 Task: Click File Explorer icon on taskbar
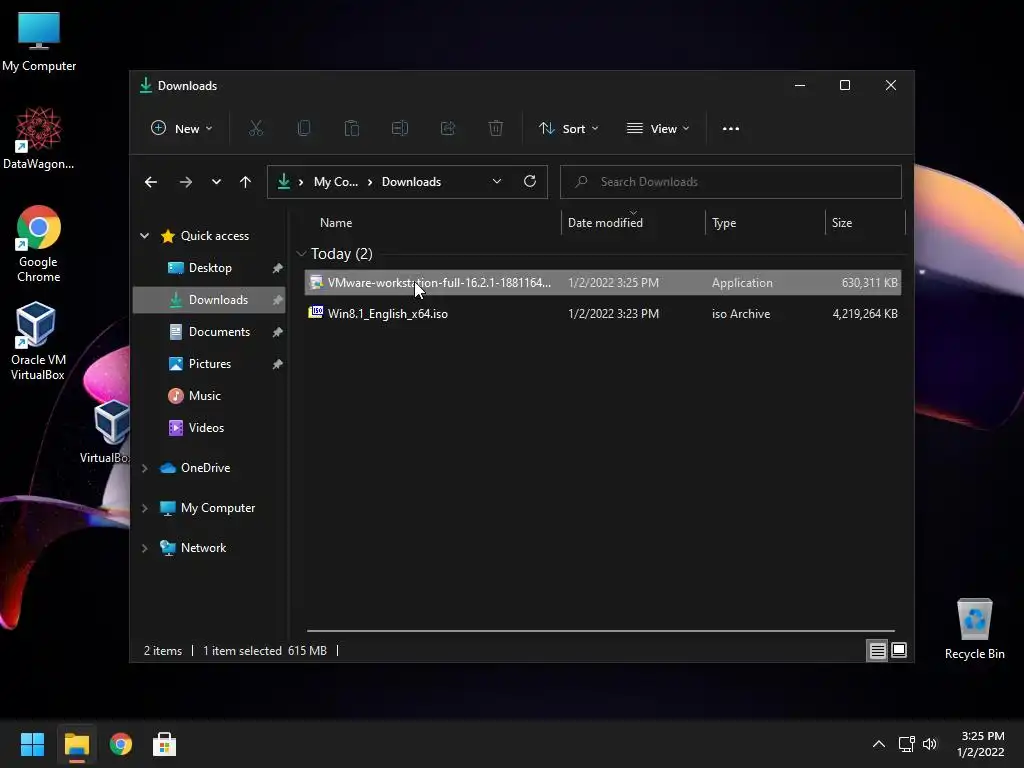76,744
